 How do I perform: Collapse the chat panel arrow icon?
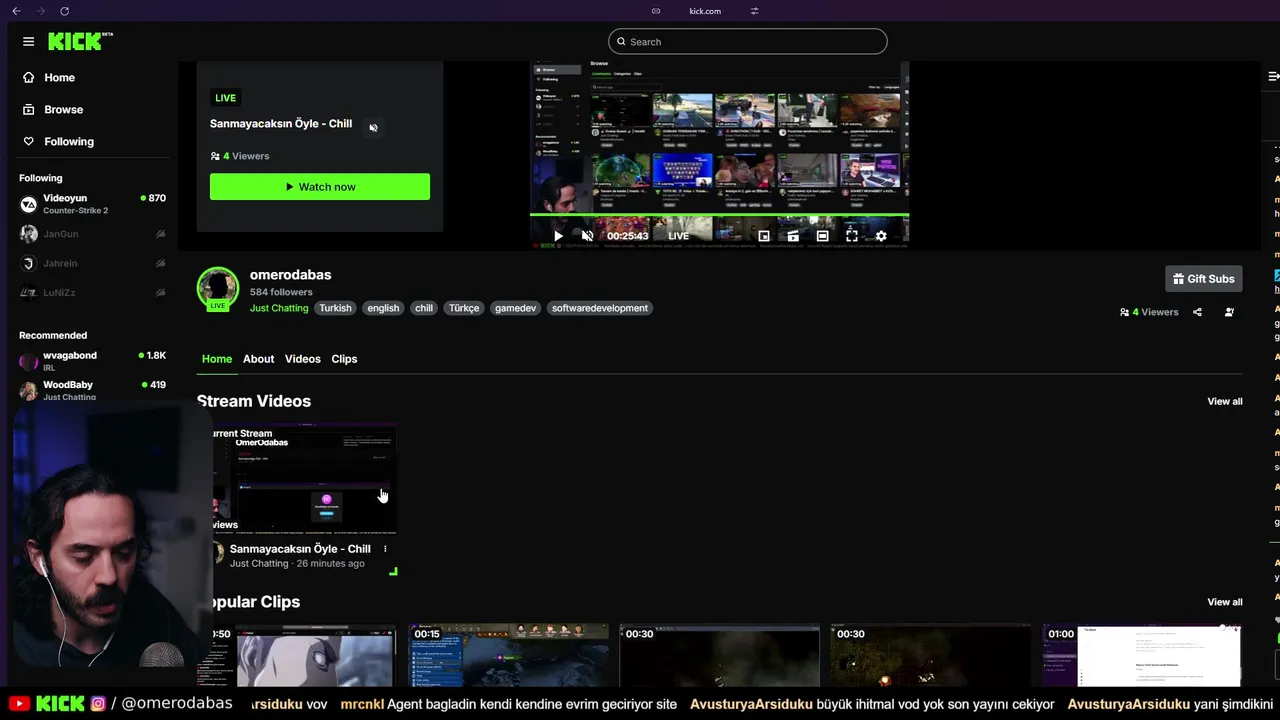(1273, 76)
